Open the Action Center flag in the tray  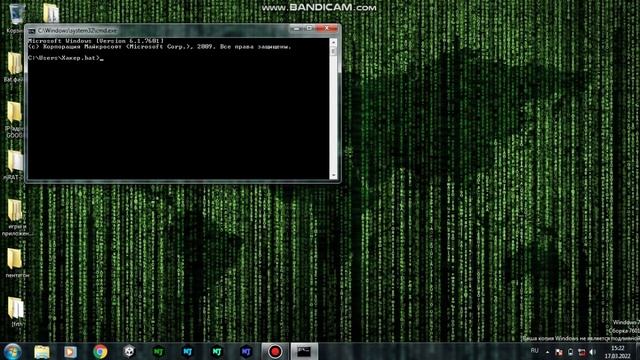[559, 352]
